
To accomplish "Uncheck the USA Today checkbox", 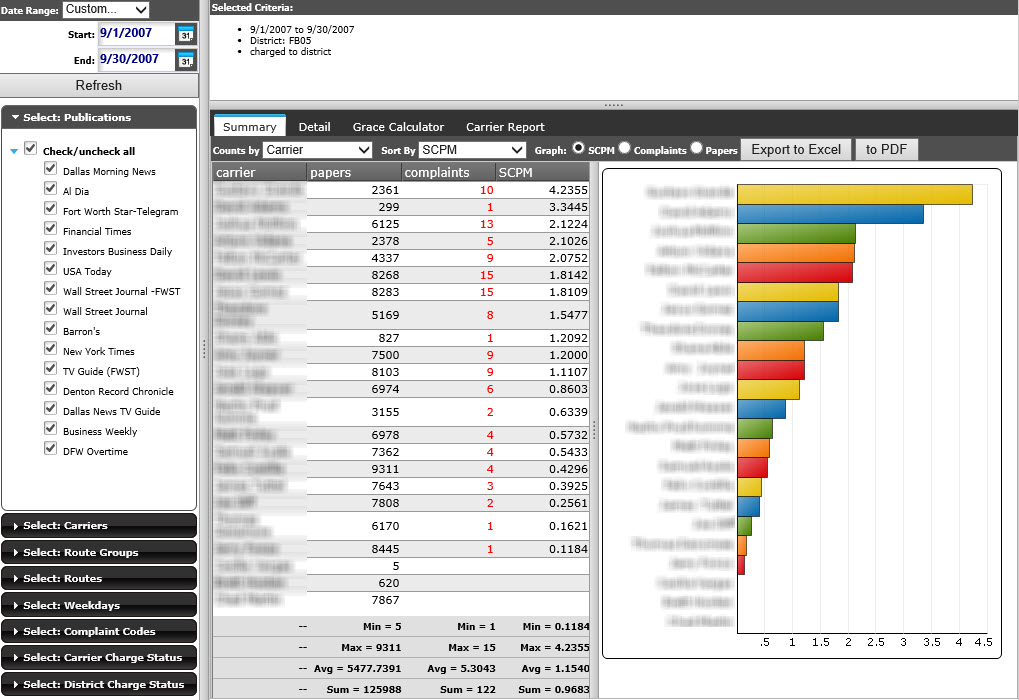I will click(x=50, y=271).
